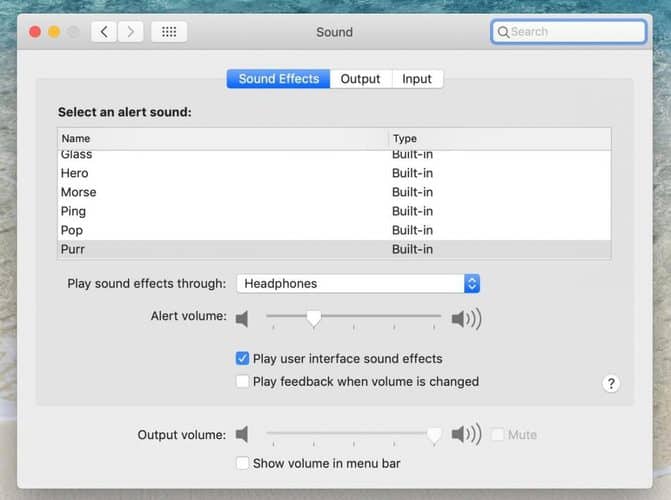Select the Hero alert sound
This screenshot has width=671, height=500.
pyautogui.click(x=334, y=173)
